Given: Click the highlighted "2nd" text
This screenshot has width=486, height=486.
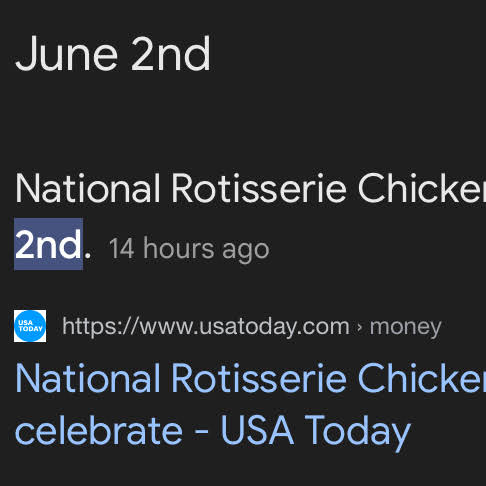Looking at the screenshot, I should 49,244.
